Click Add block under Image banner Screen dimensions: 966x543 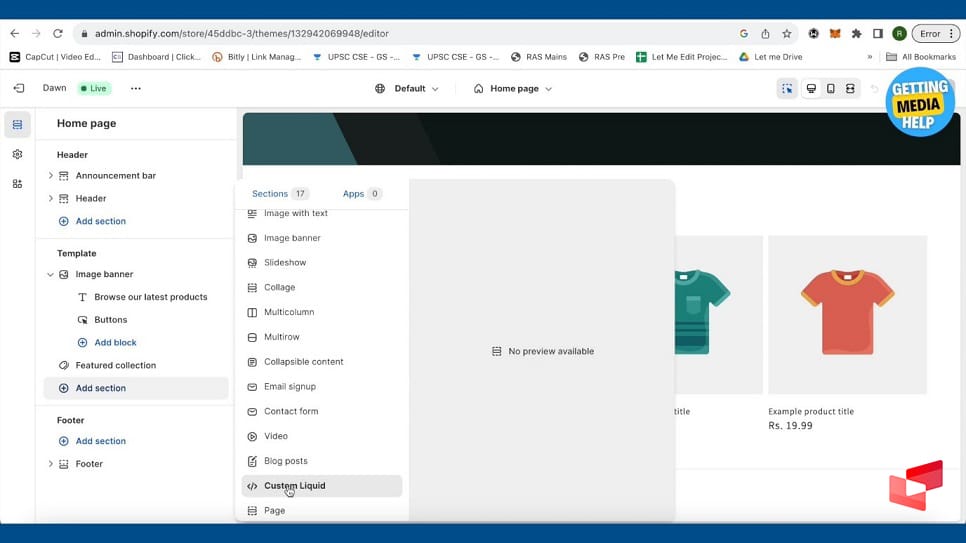click(x=115, y=343)
